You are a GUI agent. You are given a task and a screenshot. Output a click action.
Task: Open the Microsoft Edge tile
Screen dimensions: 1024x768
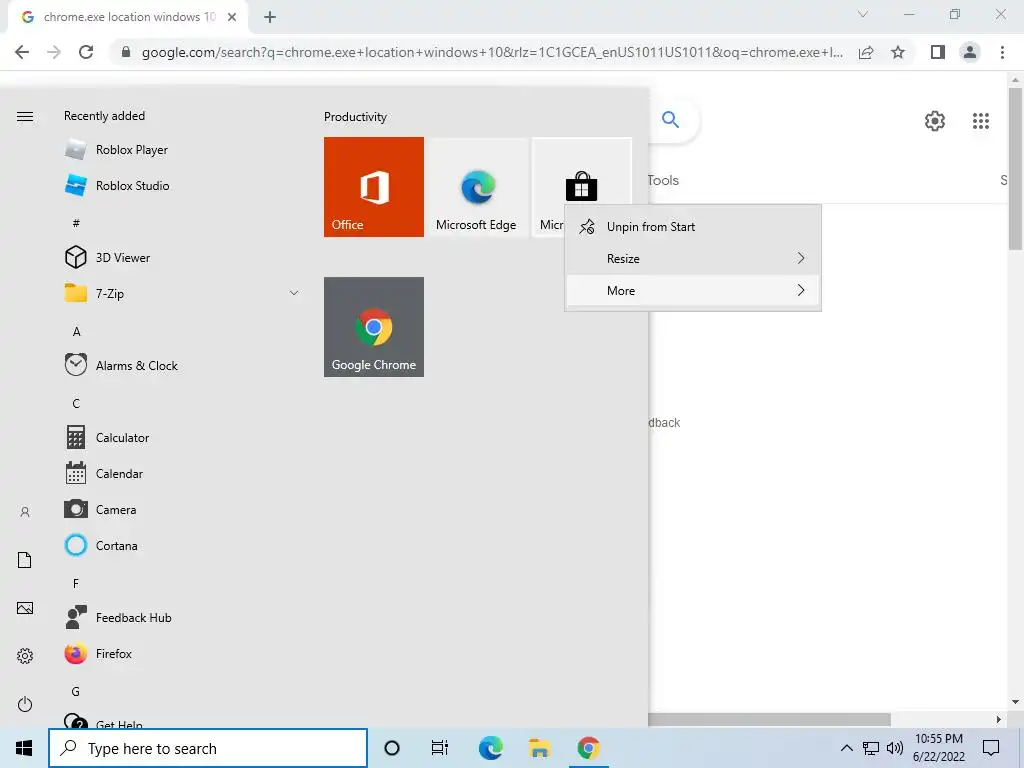click(x=477, y=187)
